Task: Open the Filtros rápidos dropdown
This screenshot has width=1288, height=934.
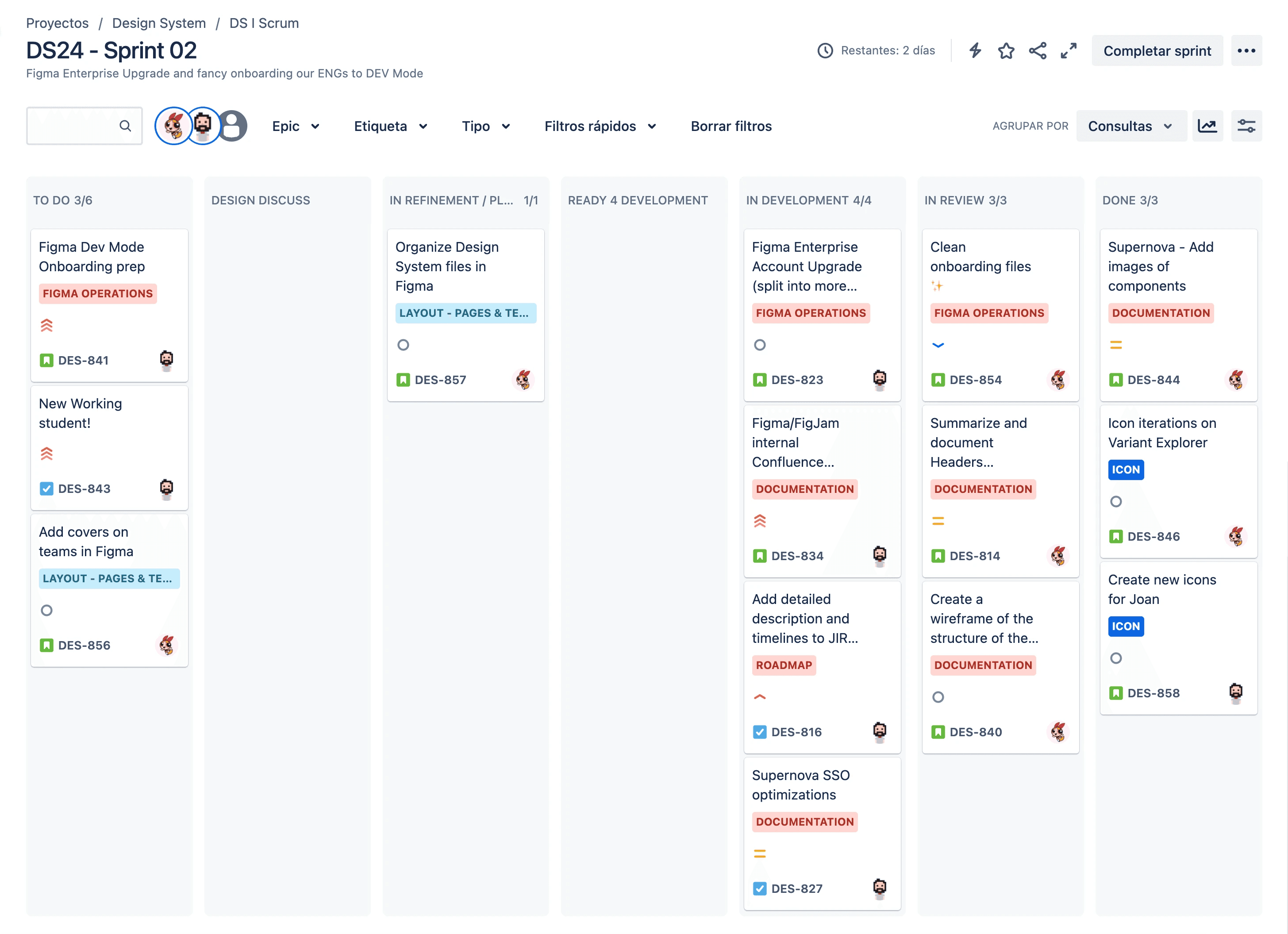Action: tap(600, 126)
